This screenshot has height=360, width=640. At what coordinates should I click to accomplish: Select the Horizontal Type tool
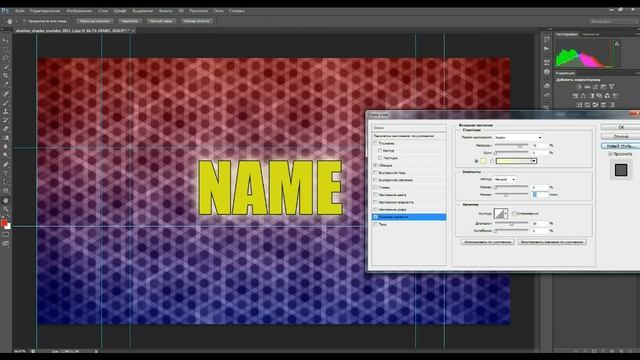6,173
